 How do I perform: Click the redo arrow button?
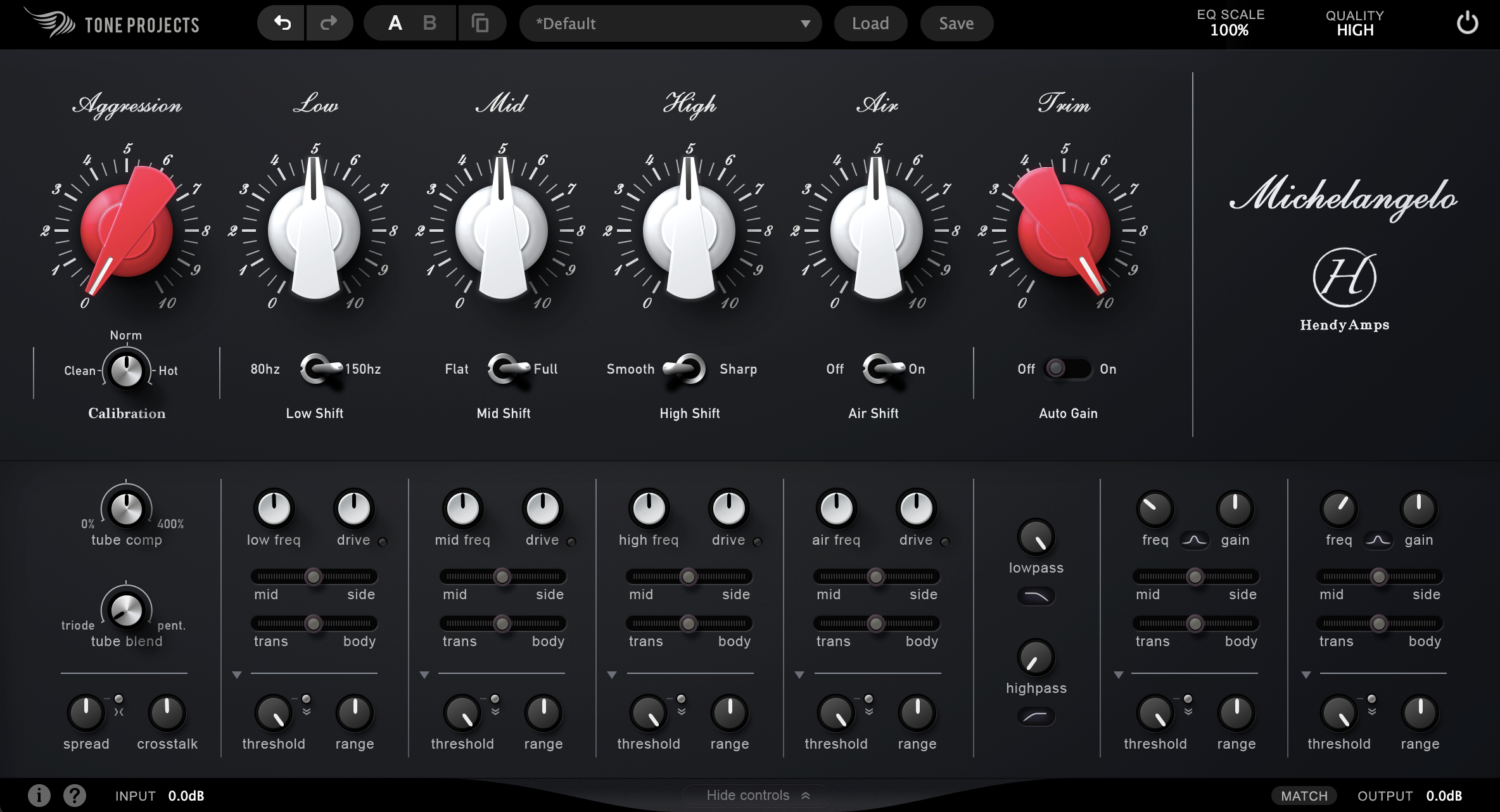[329, 23]
